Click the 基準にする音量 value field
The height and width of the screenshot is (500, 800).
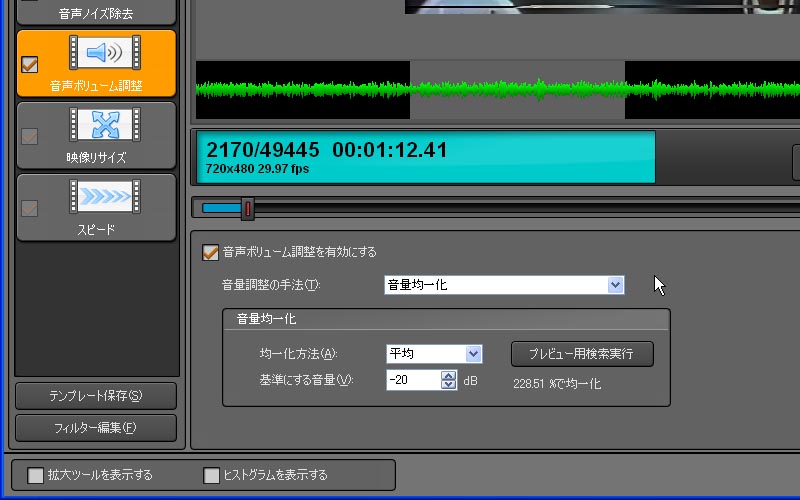click(x=413, y=380)
